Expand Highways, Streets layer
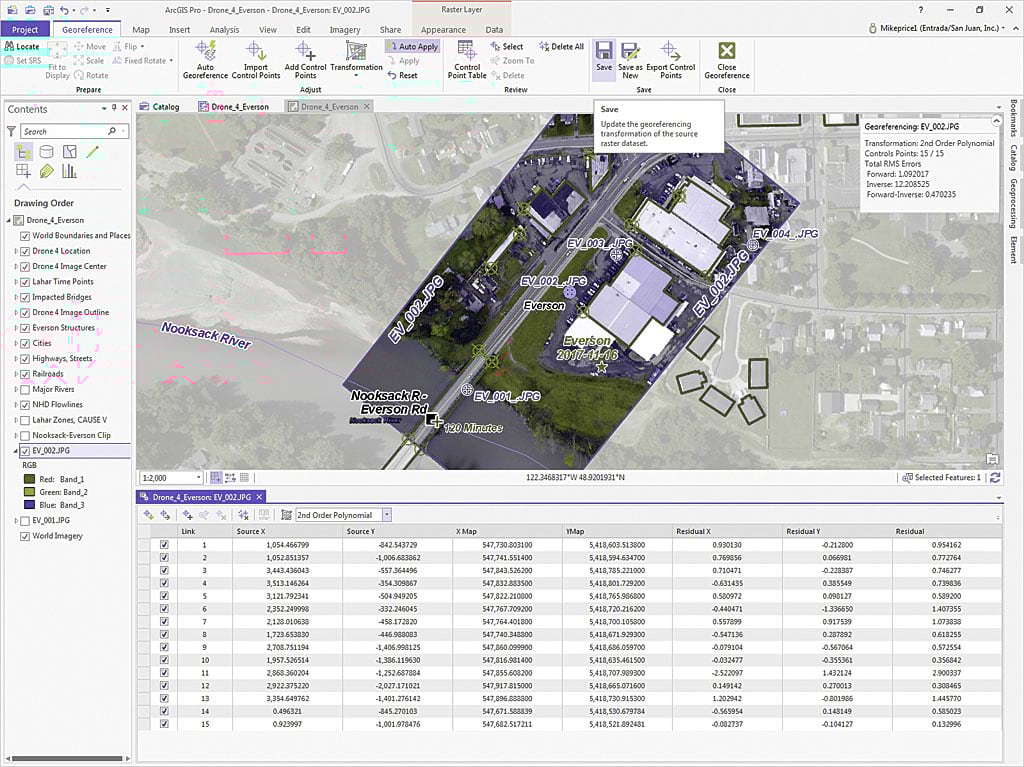 [16, 359]
